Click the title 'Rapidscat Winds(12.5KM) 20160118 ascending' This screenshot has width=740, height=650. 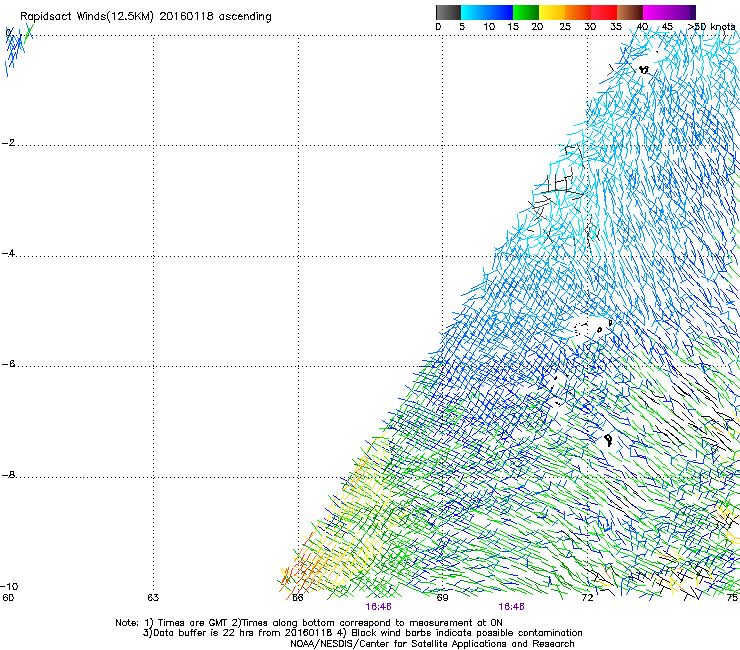[145, 17]
